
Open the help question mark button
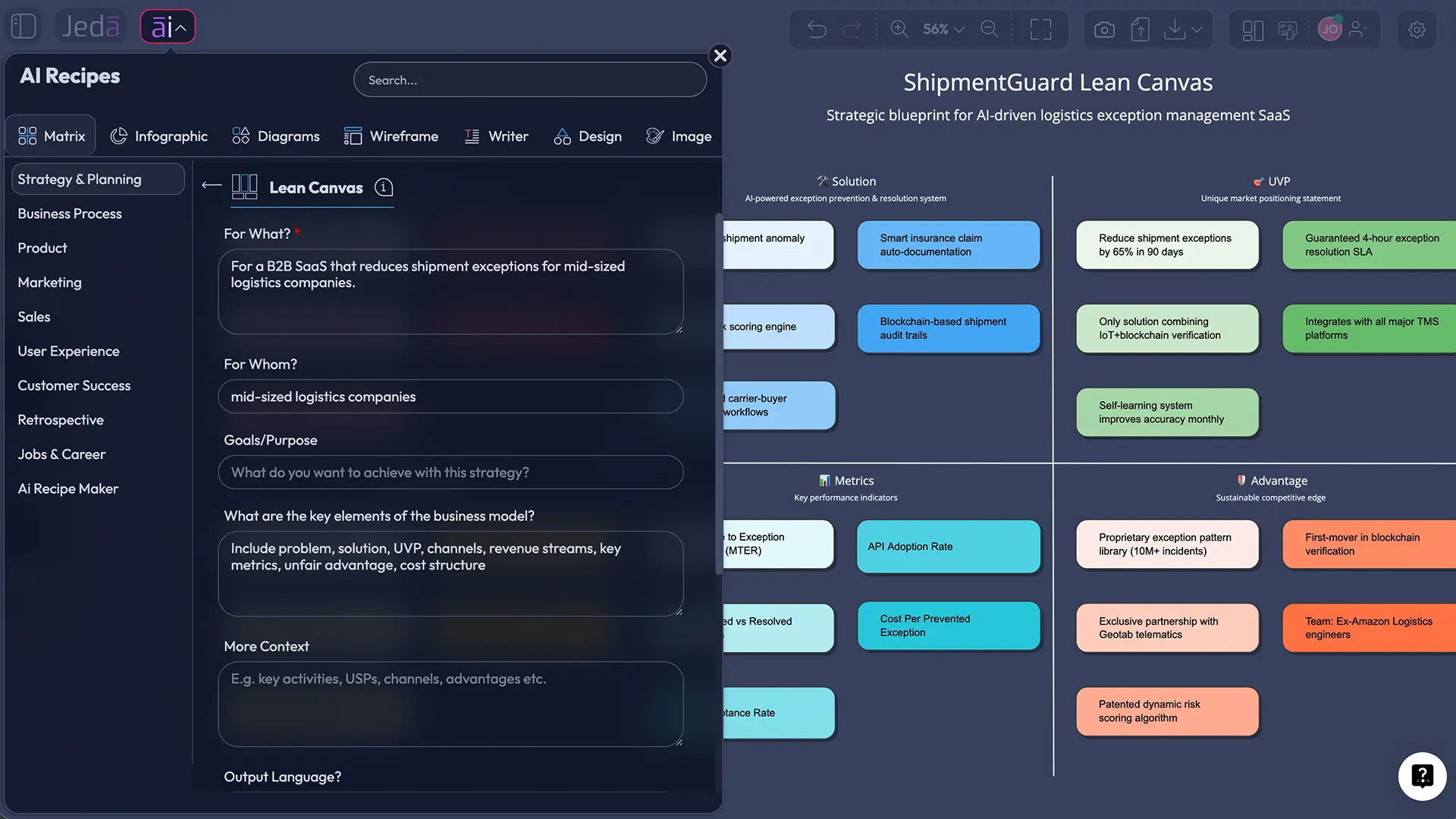(1422, 776)
